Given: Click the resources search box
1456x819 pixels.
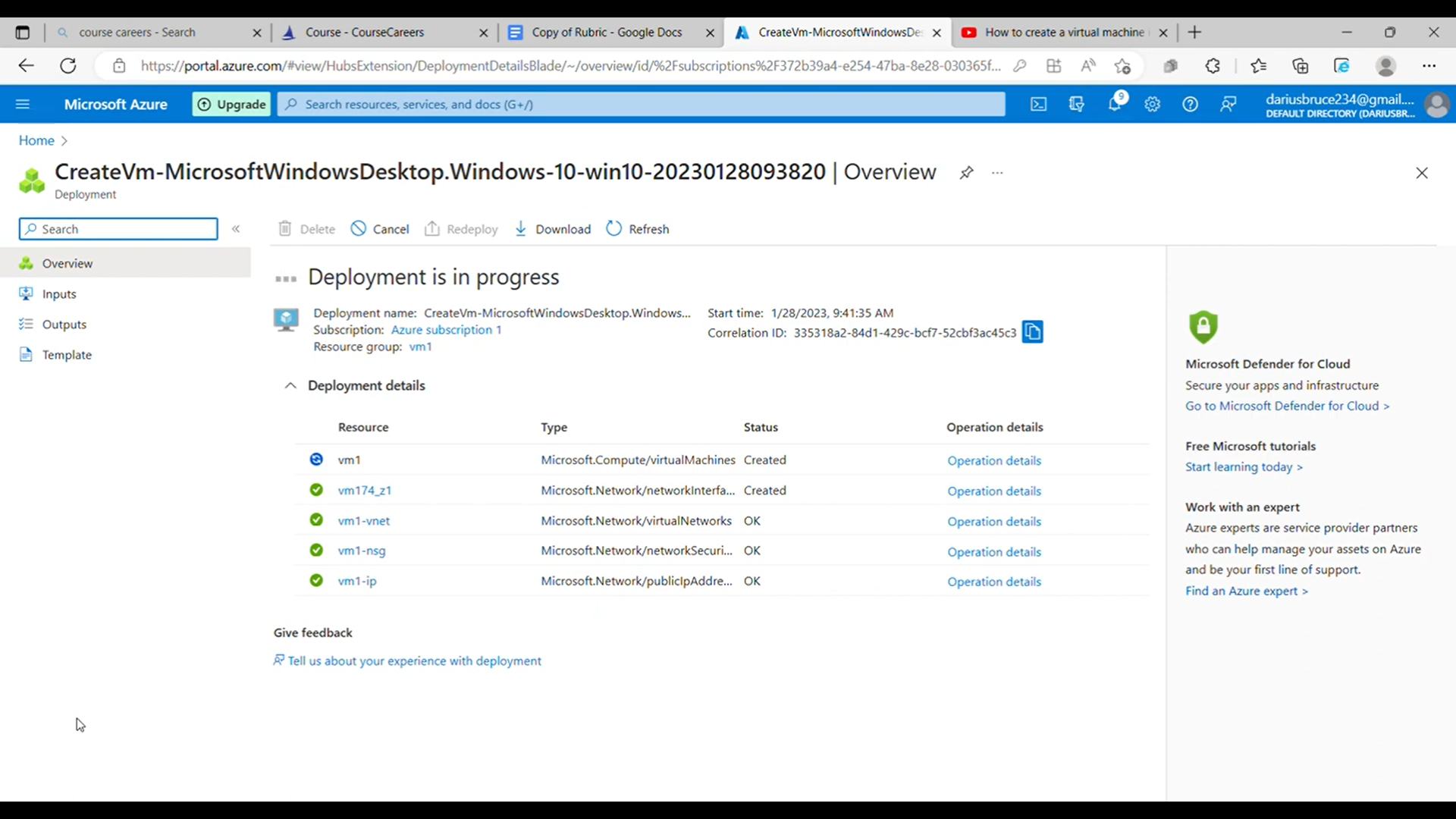Looking at the screenshot, I should click(641, 104).
